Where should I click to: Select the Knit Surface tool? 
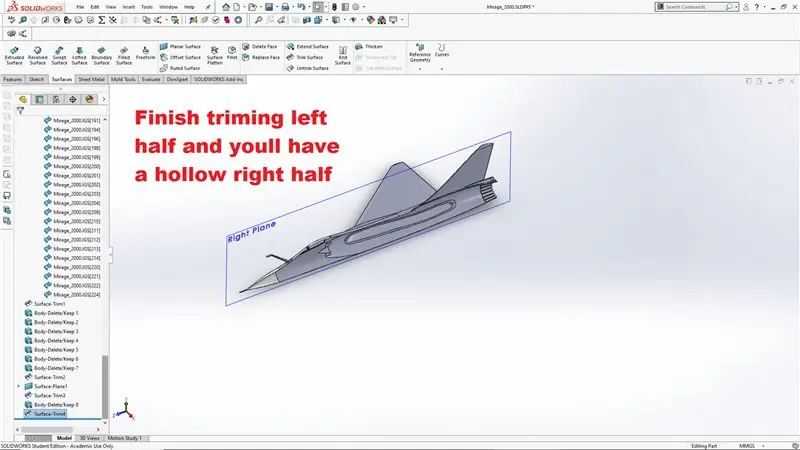pos(343,55)
